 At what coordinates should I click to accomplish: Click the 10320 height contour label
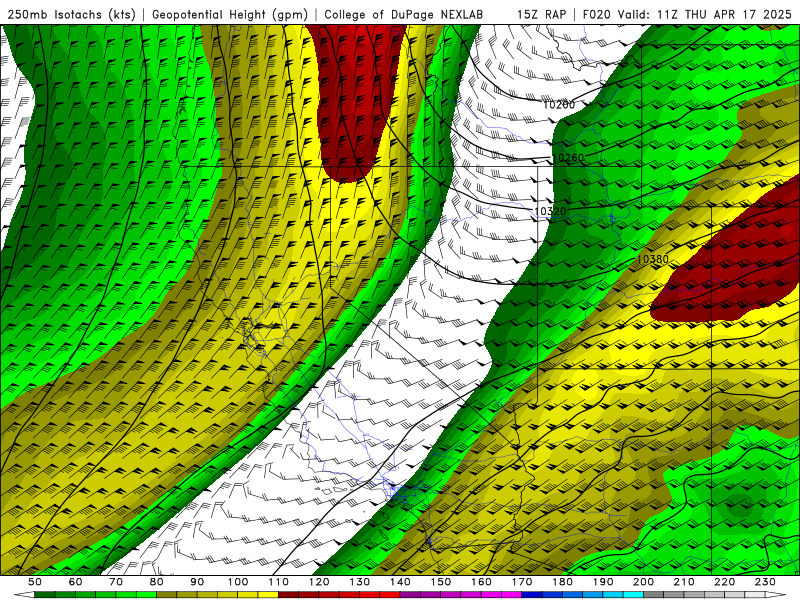point(550,211)
